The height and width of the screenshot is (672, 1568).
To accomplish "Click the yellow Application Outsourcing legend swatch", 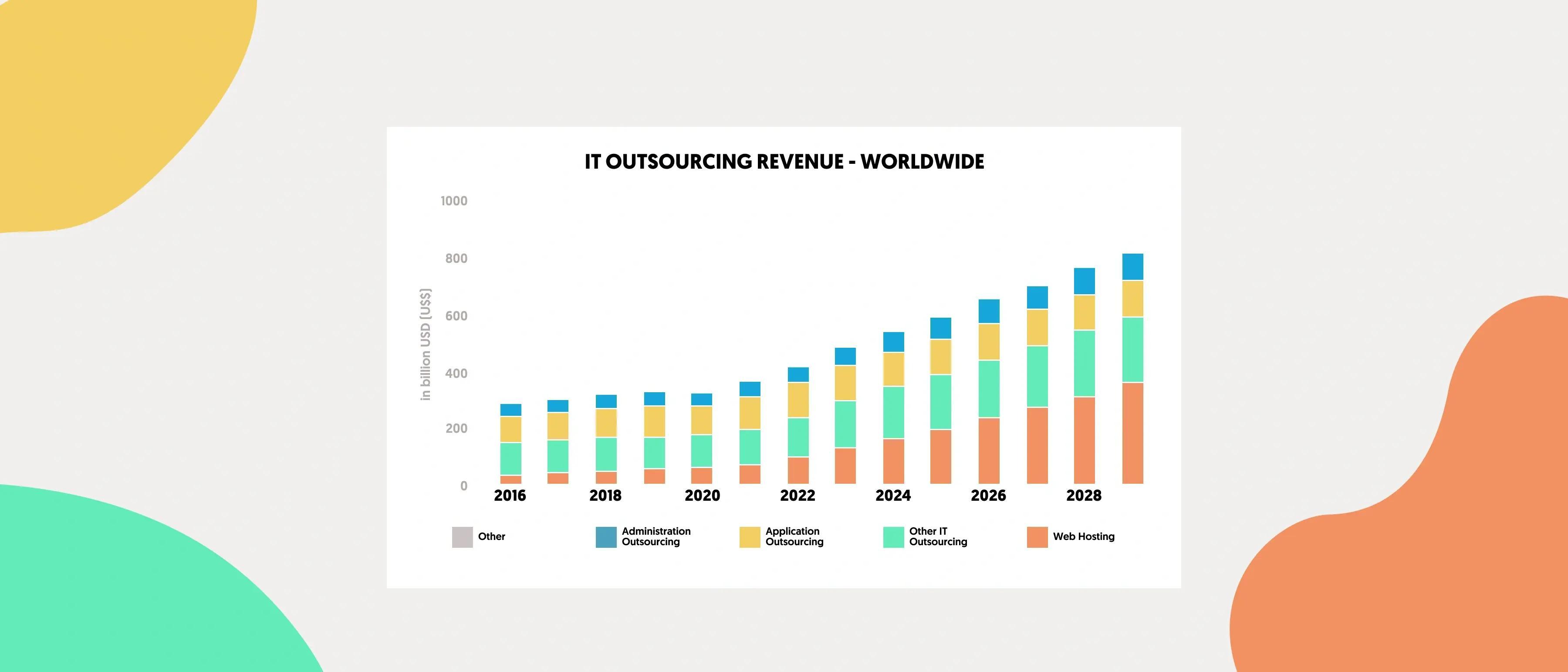I will [x=749, y=537].
